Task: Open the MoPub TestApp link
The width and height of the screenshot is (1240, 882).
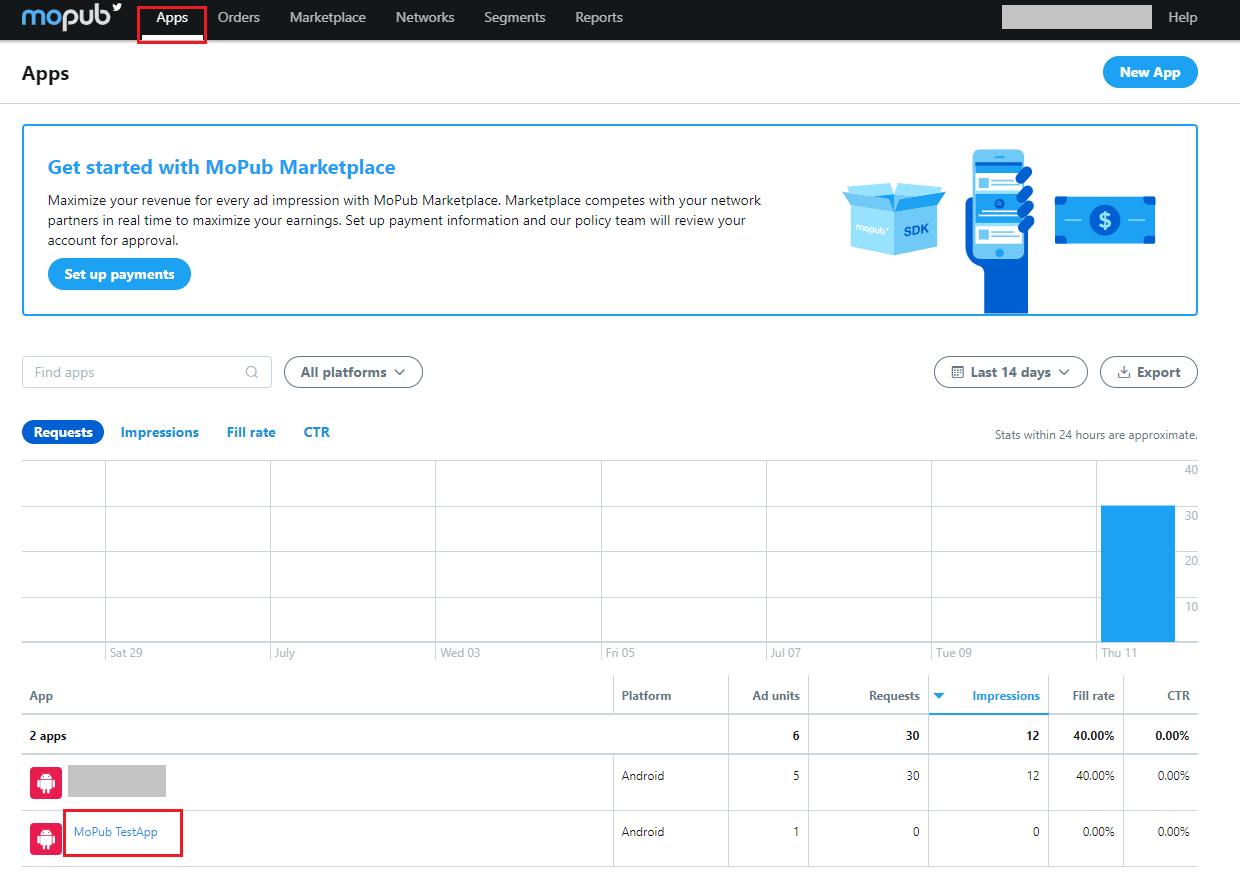Action: click(116, 832)
